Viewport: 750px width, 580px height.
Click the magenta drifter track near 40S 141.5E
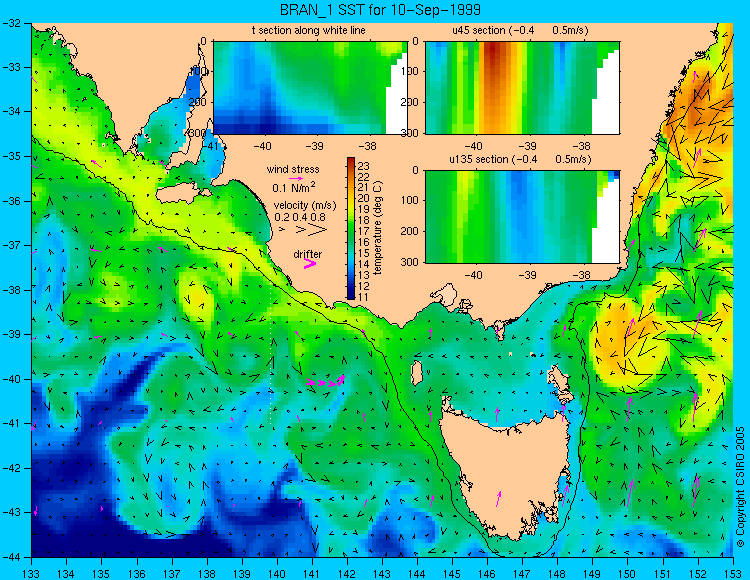point(326,381)
